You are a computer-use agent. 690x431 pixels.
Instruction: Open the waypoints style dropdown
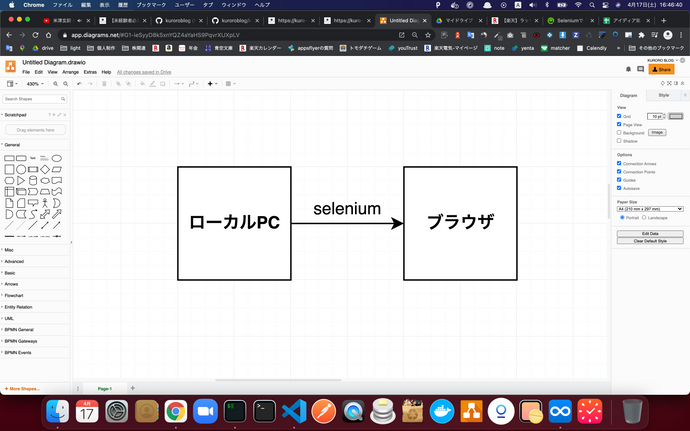pos(194,84)
